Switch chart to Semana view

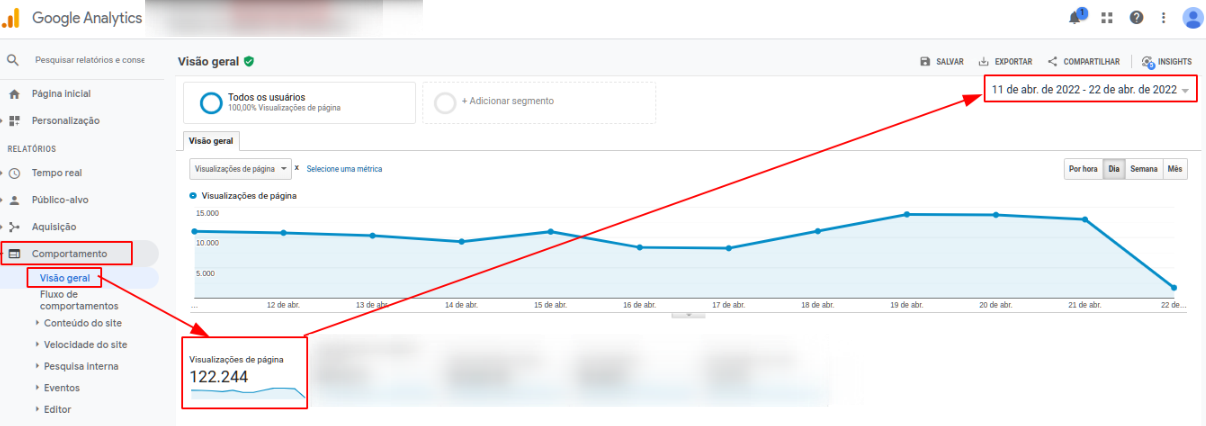(1143, 169)
